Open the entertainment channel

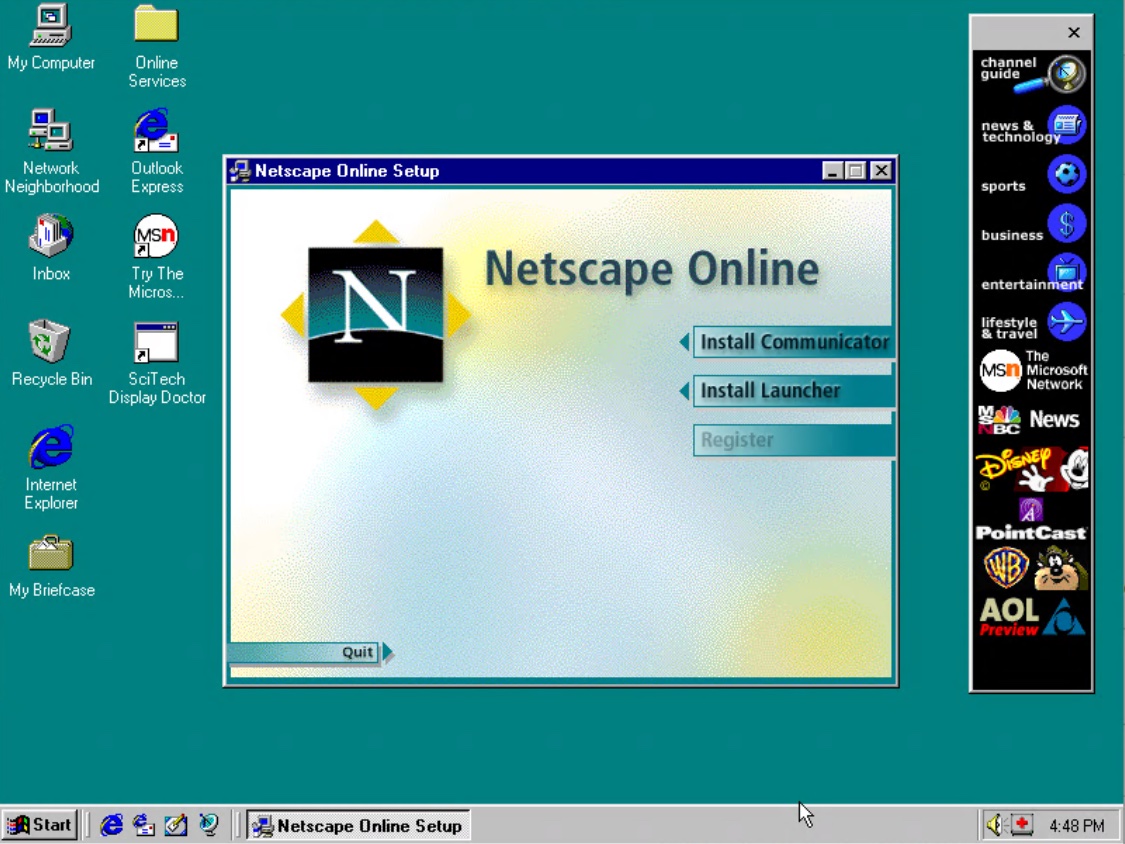click(x=1032, y=274)
